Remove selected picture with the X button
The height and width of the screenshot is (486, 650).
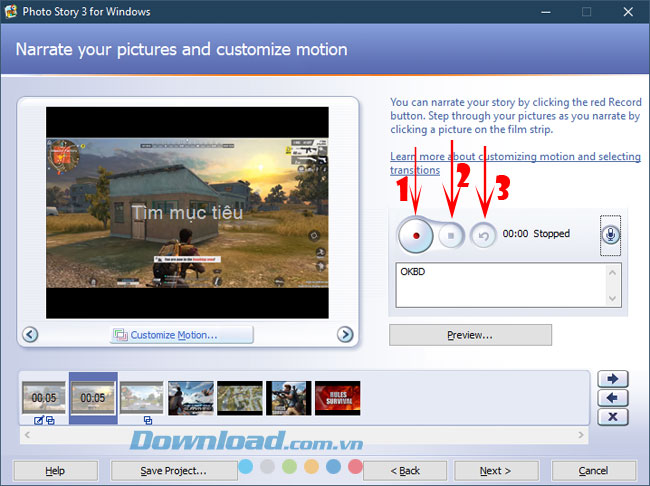coord(612,417)
